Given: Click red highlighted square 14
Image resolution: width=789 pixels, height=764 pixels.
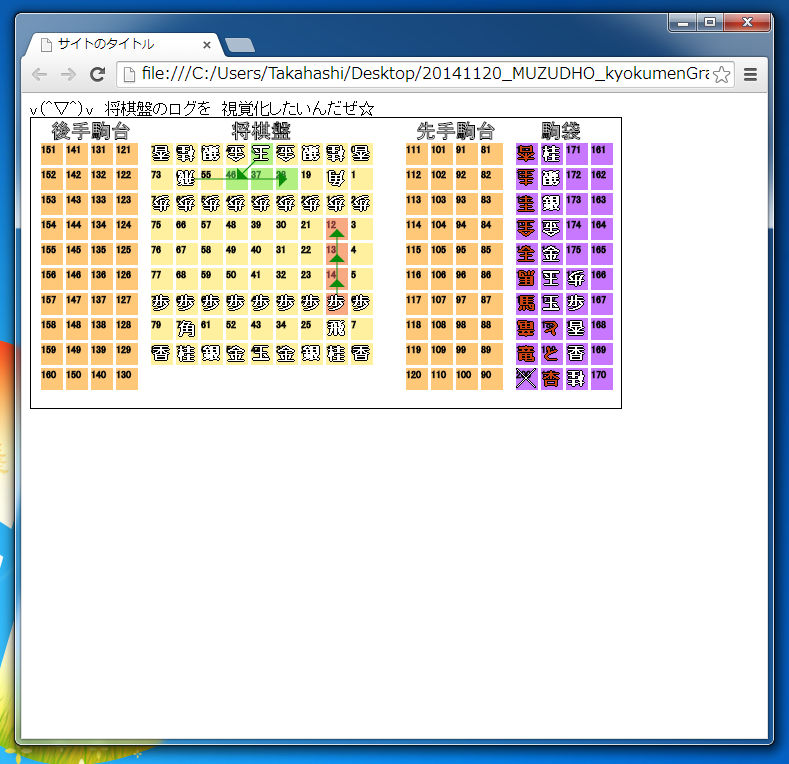Looking at the screenshot, I should (336, 279).
